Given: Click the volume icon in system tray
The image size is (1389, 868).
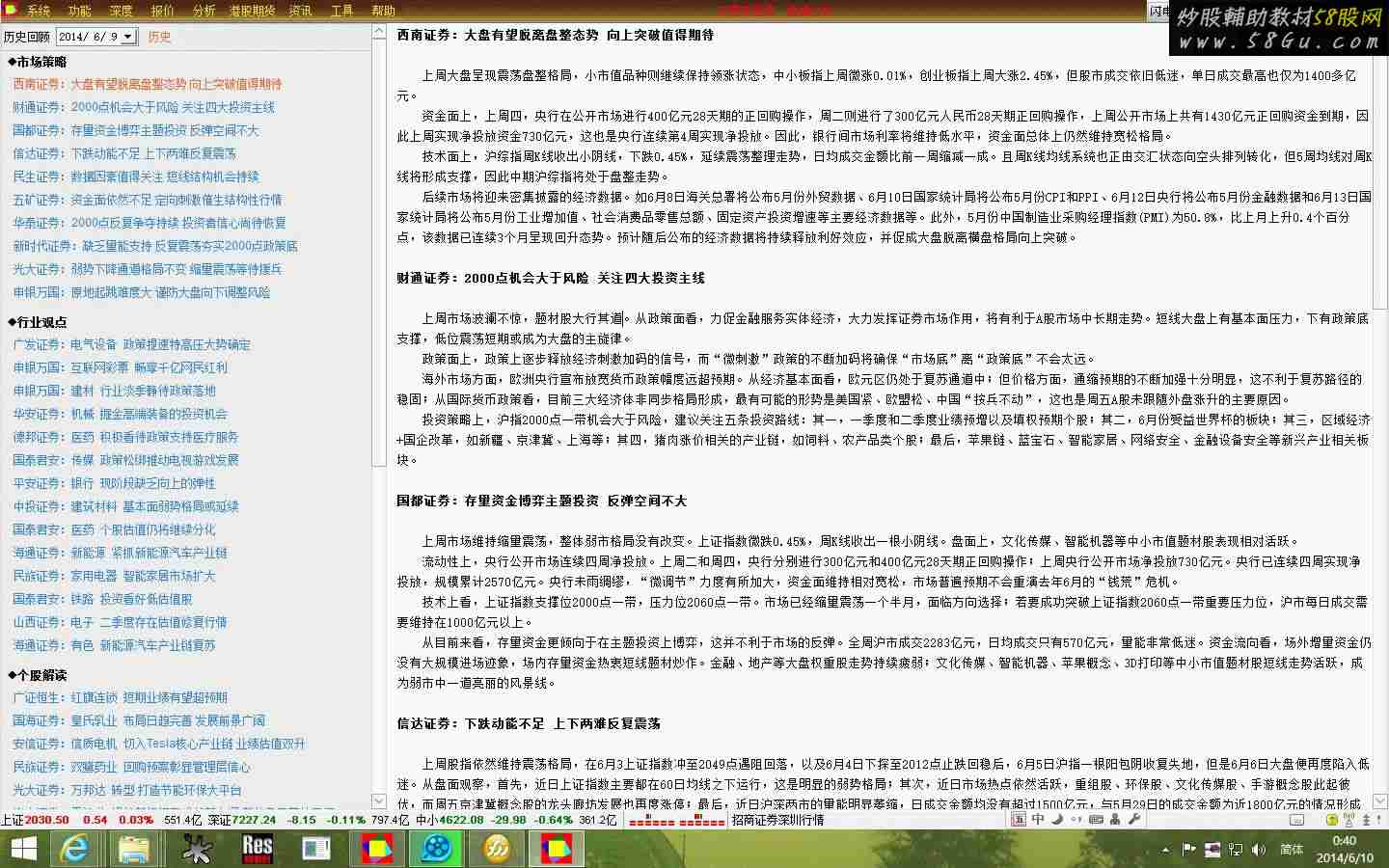Looking at the screenshot, I should (1259, 849).
